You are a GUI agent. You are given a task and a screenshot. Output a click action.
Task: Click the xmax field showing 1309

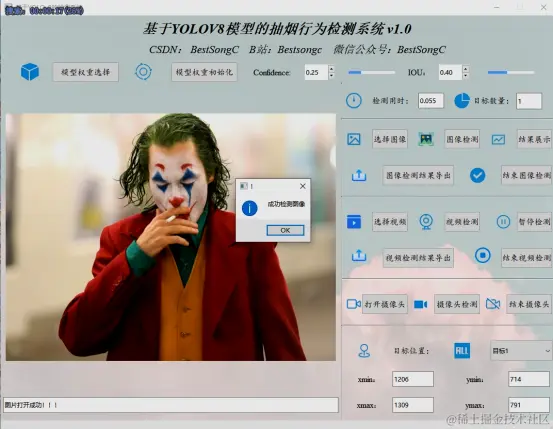(x=413, y=405)
